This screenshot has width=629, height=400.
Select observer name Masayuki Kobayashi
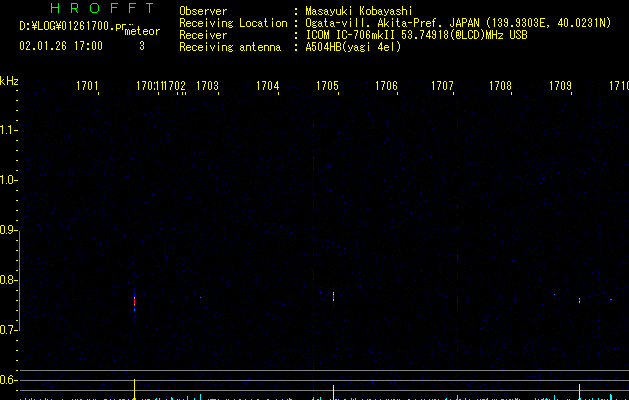tap(359, 11)
